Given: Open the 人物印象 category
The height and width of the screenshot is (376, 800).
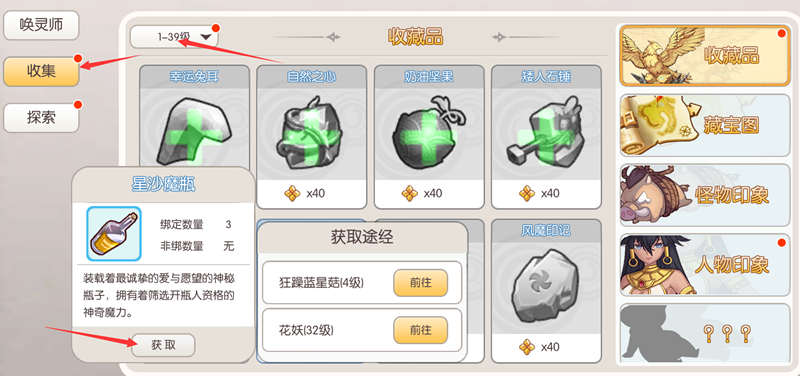Looking at the screenshot, I should click(x=705, y=265).
